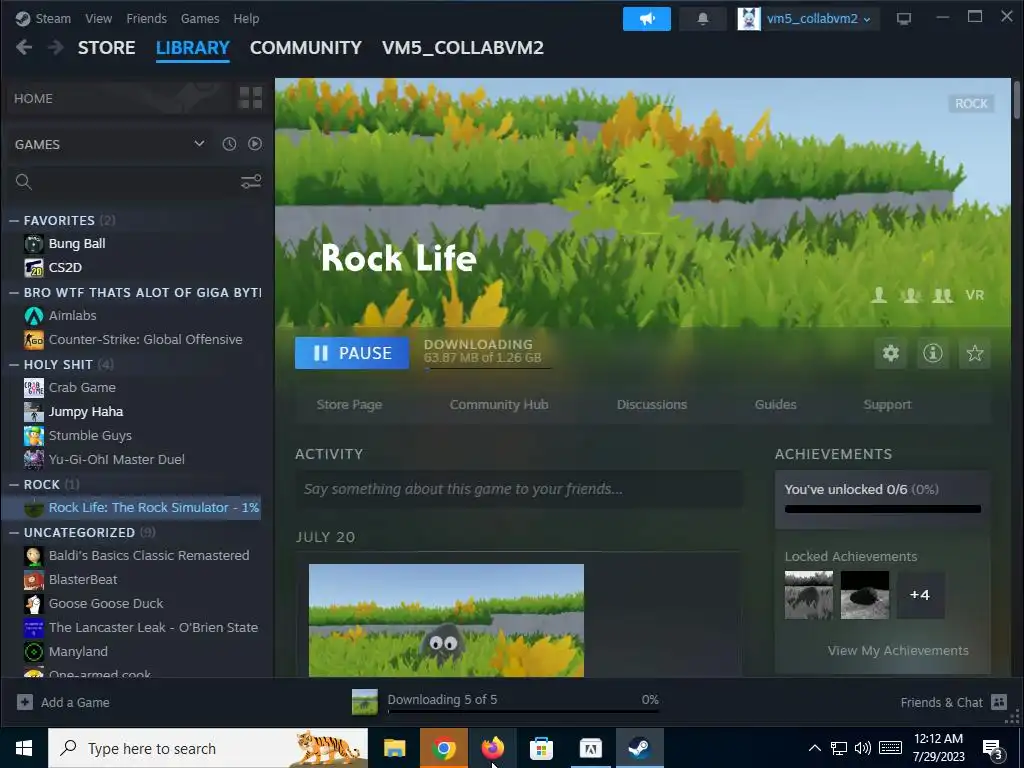Screen dimensions: 1024x768
Task: Open the Community Hub link
Action: [x=499, y=405]
